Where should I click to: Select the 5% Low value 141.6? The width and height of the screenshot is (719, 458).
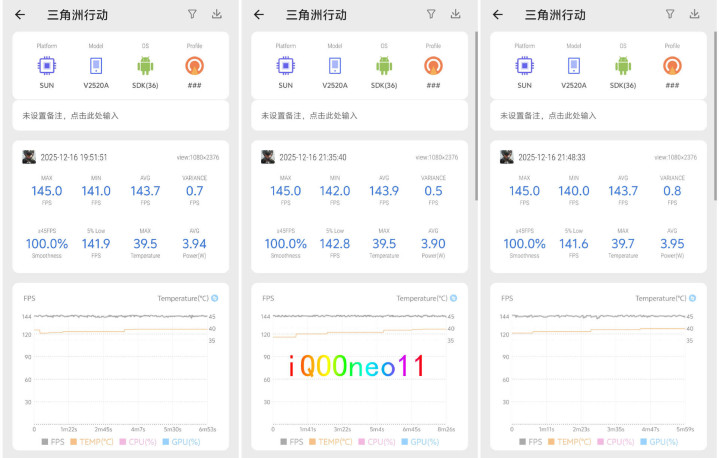574,243
